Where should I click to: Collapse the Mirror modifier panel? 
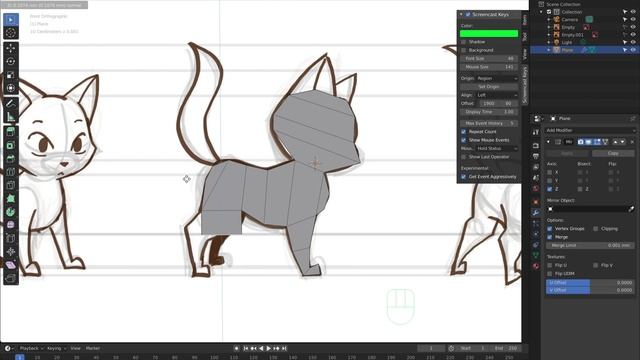click(x=548, y=142)
